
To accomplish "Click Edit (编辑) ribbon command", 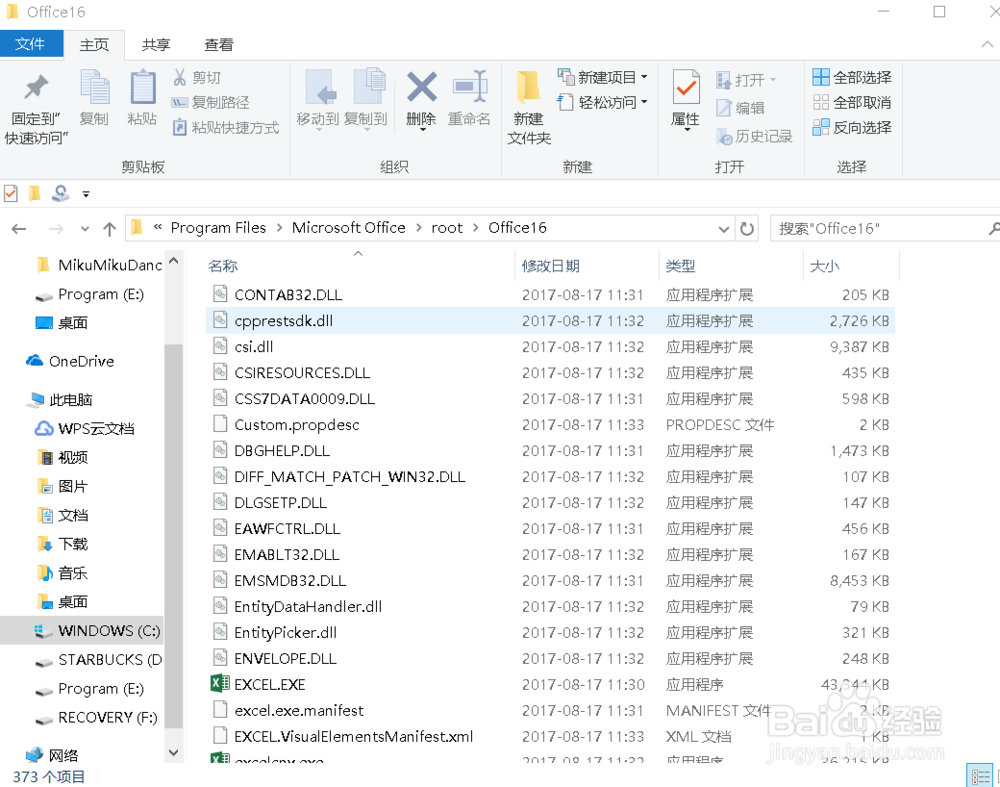I will (740, 108).
